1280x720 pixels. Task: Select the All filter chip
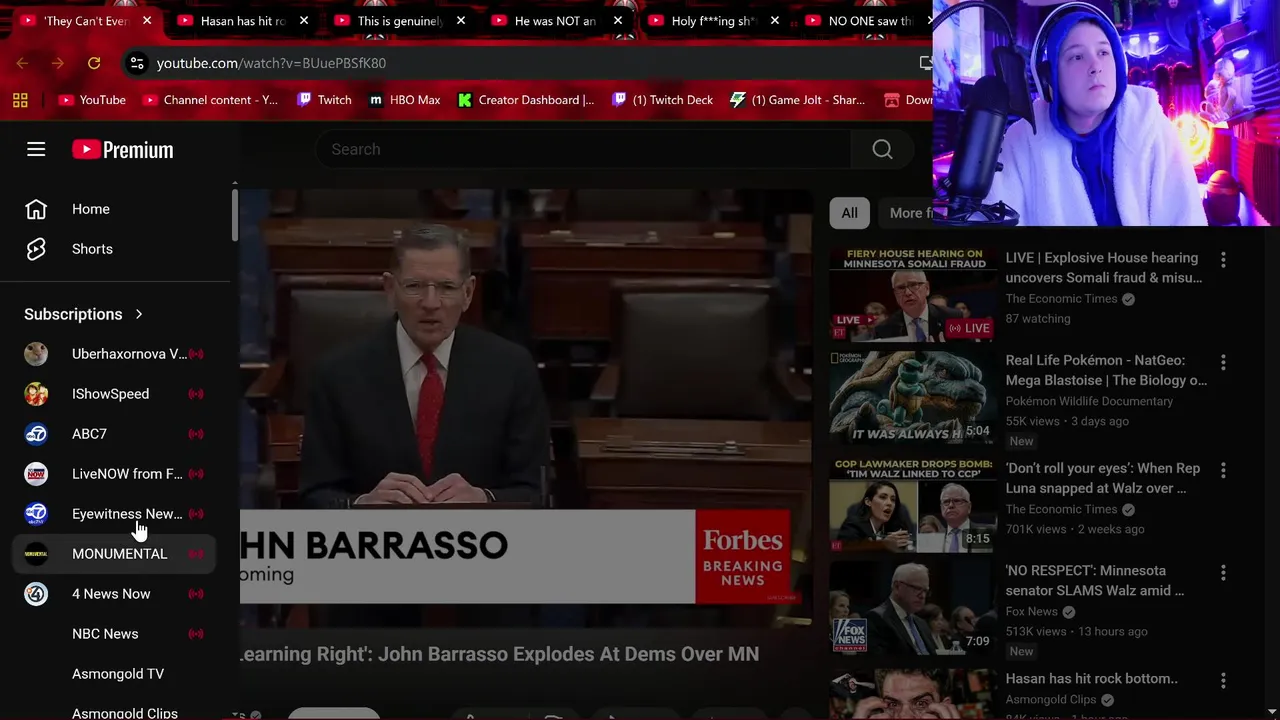click(849, 213)
